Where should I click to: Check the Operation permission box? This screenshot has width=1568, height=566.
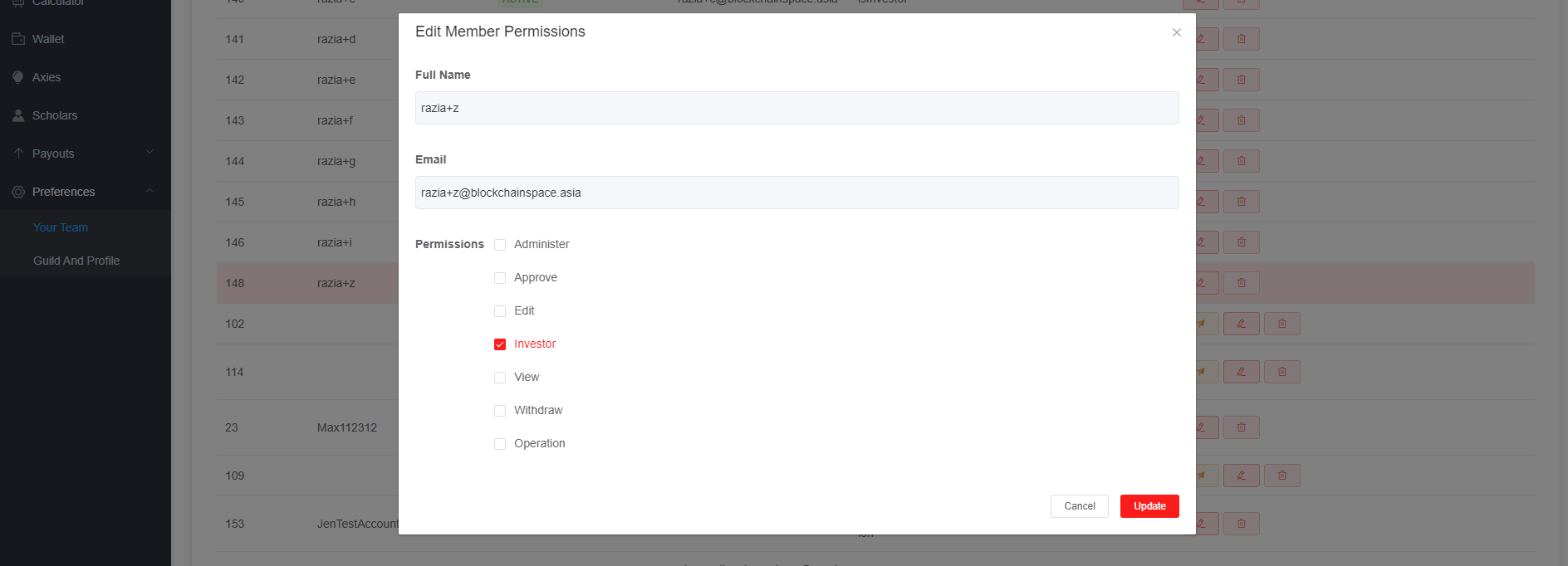coord(500,444)
